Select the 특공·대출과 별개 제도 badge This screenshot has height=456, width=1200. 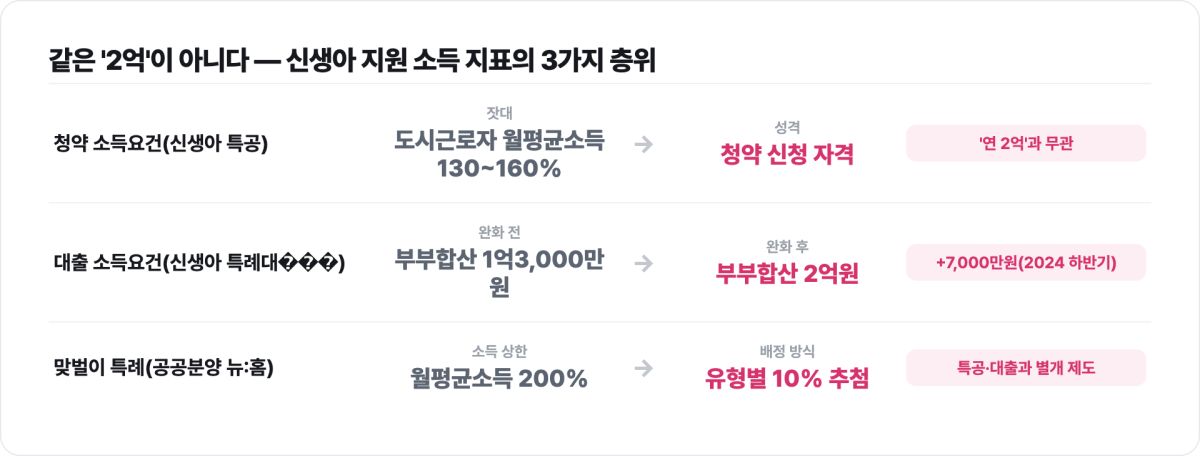(x=1026, y=368)
